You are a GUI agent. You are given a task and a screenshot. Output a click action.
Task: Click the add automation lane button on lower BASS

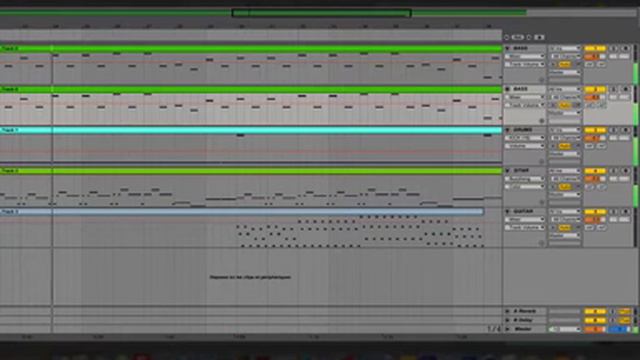[542, 120]
